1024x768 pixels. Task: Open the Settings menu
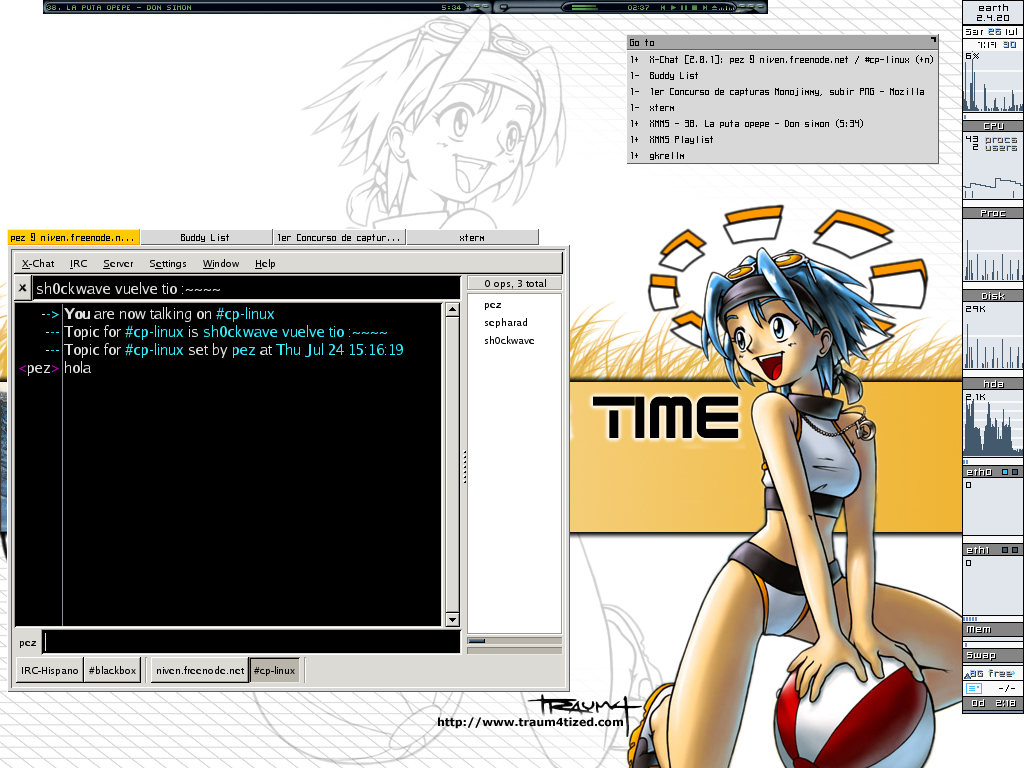(x=168, y=263)
